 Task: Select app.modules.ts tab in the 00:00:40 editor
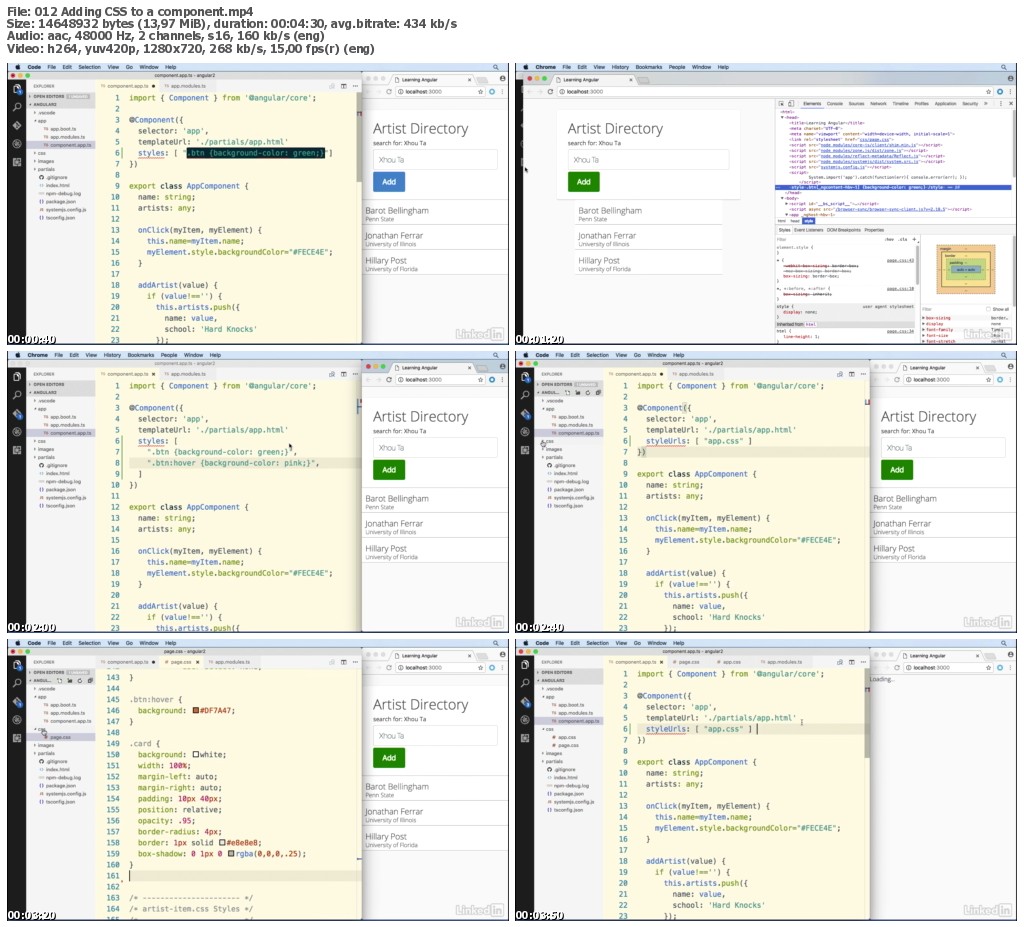tap(185, 86)
